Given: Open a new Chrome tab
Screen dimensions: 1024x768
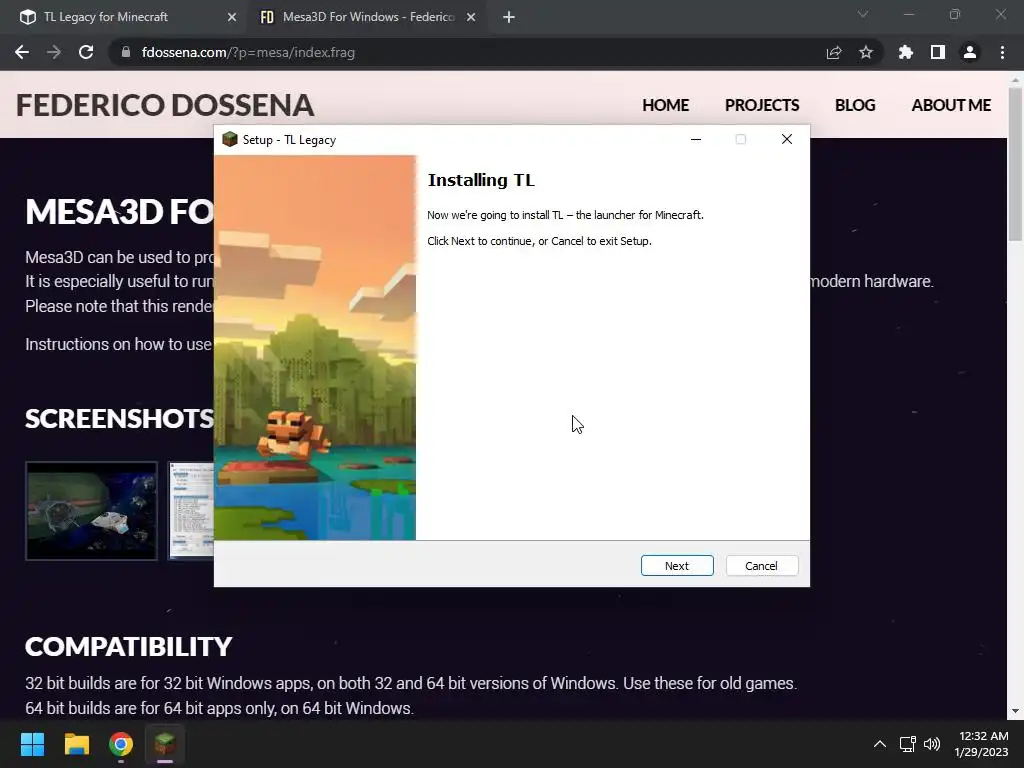Looking at the screenshot, I should click(509, 17).
